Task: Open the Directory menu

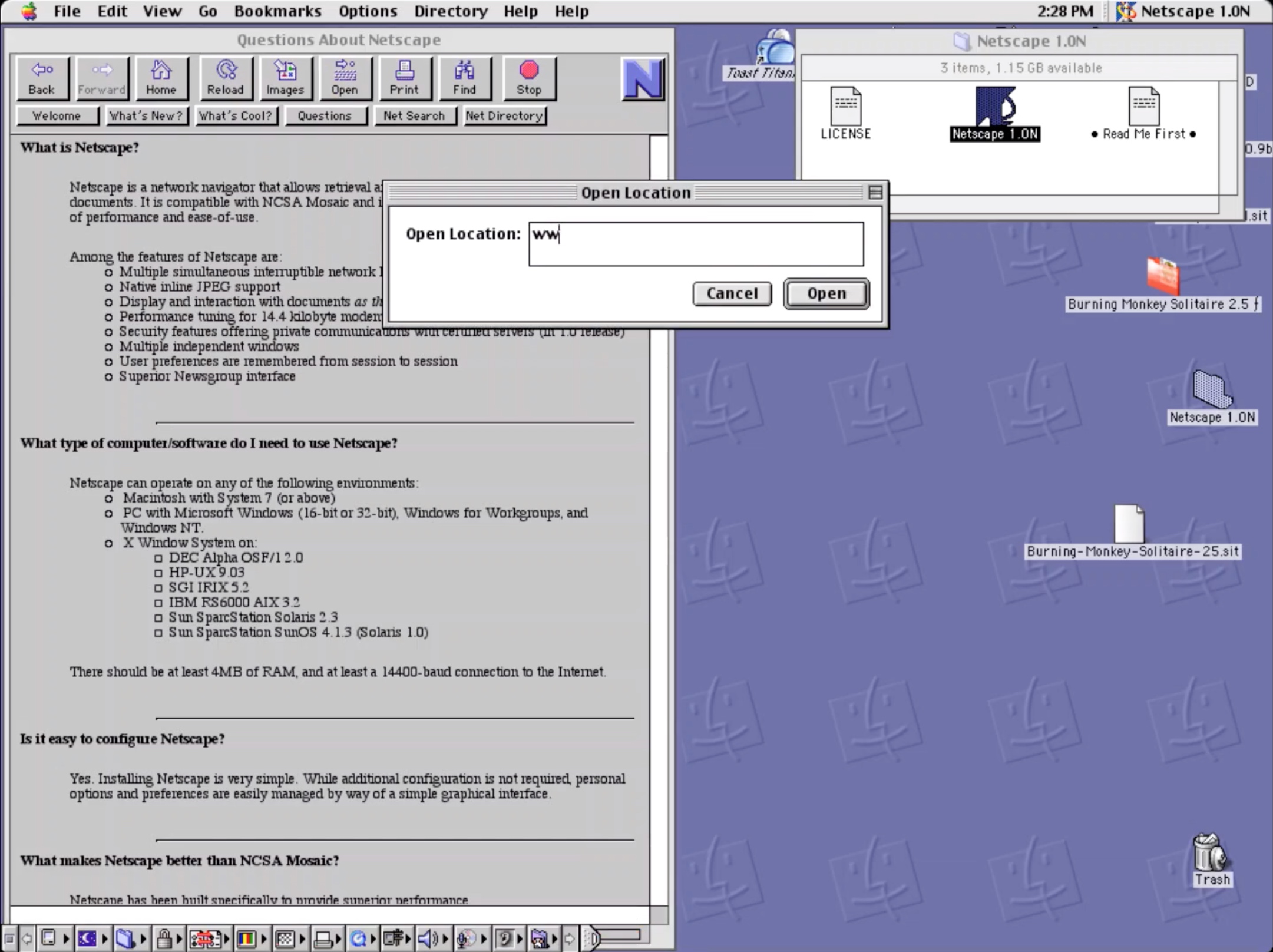Action: pyautogui.click(x=451, y=11)
